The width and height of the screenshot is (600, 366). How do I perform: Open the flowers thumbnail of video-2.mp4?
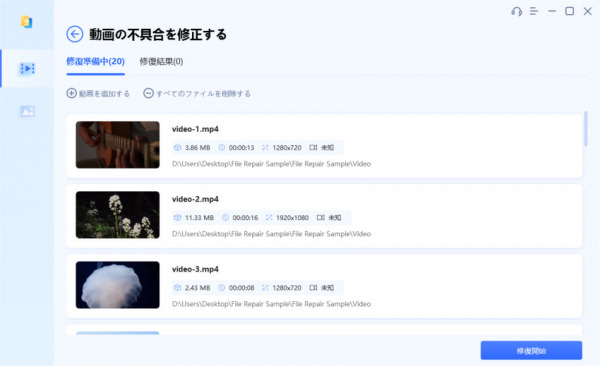point(117,215)
